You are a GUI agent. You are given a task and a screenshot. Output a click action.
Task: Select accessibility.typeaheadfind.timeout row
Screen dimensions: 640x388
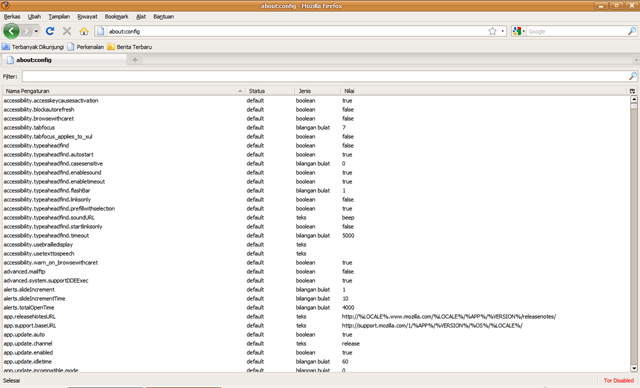click(x=316, y=235)
